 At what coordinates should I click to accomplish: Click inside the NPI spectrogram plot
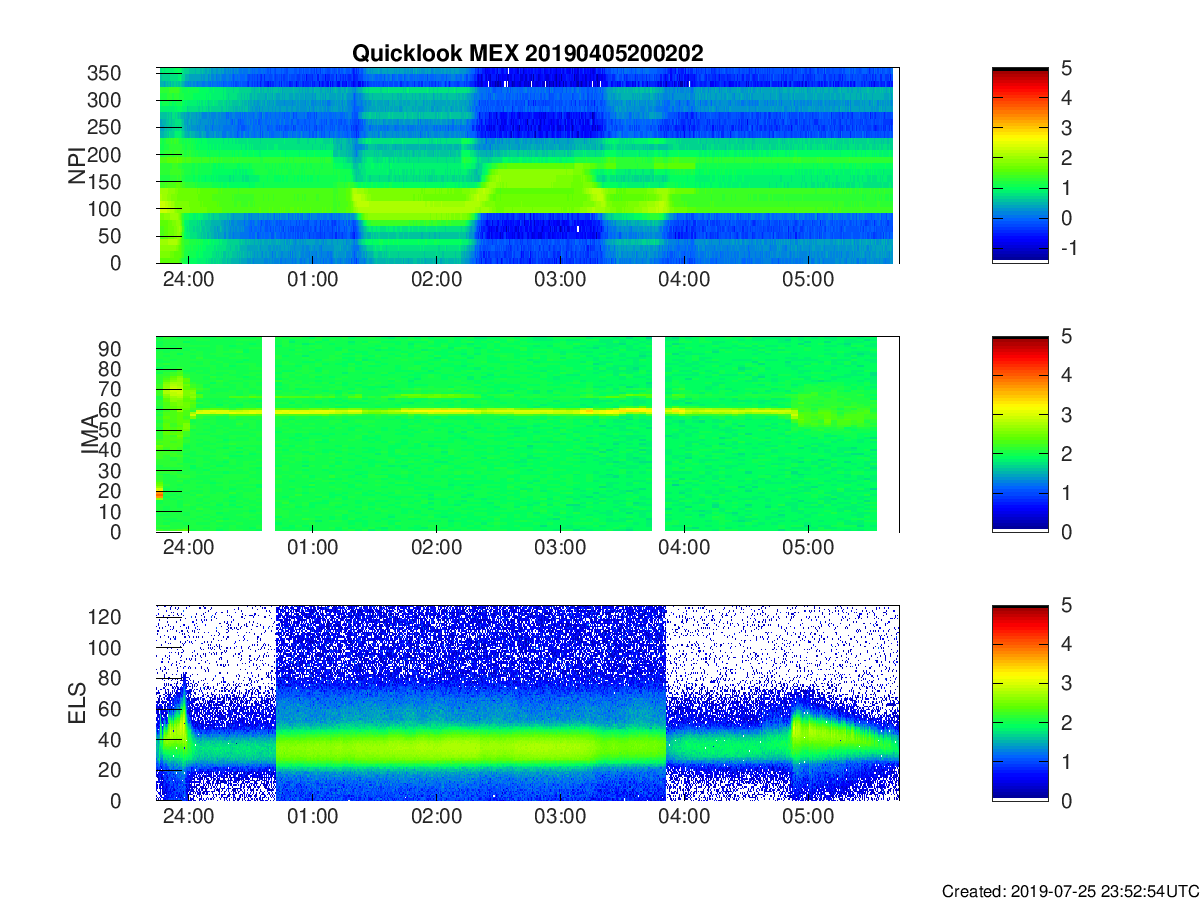pyautogui.click(x=527, y=165)
